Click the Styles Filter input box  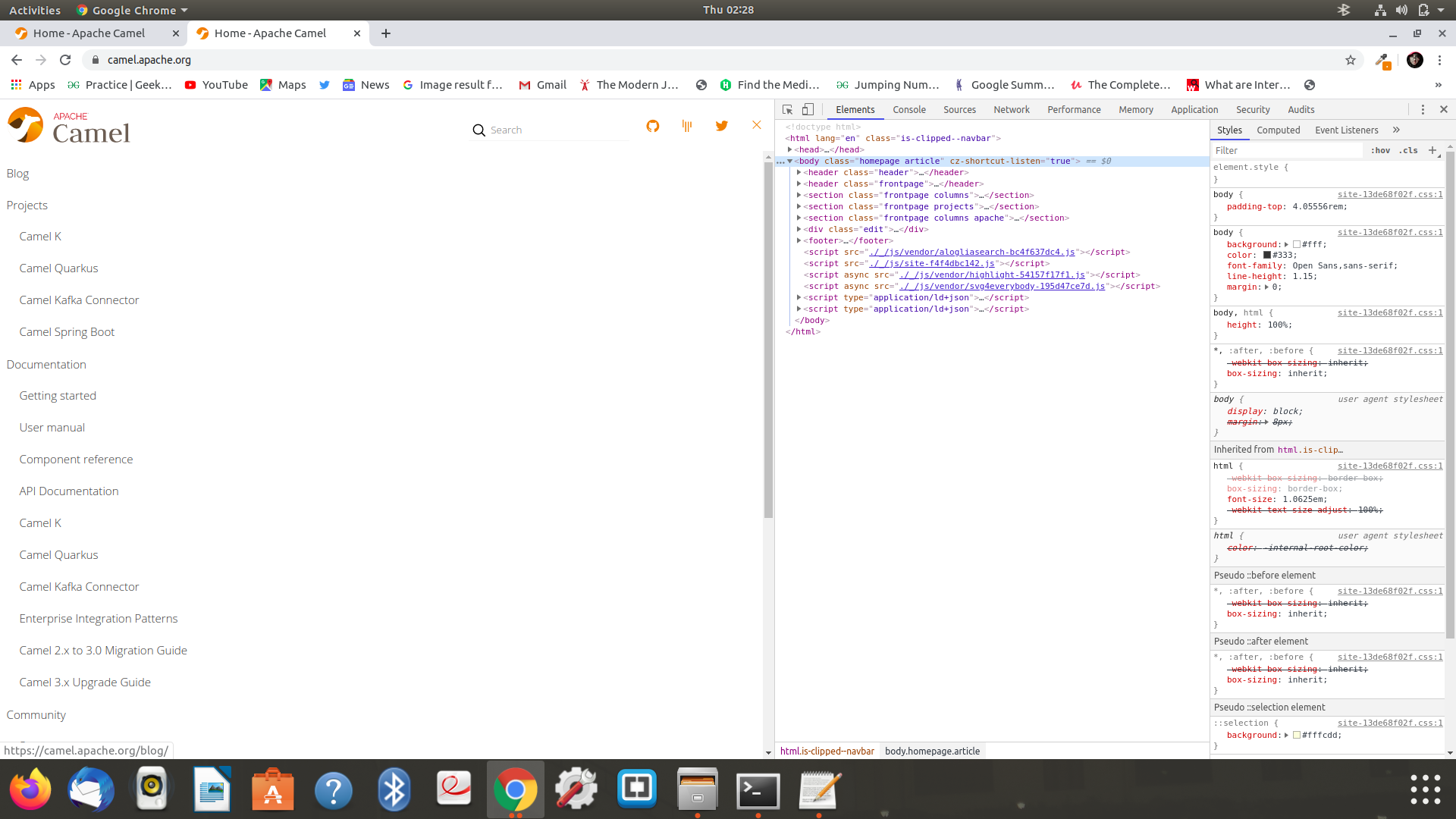pyautogui.click(x=1288, y=151)
